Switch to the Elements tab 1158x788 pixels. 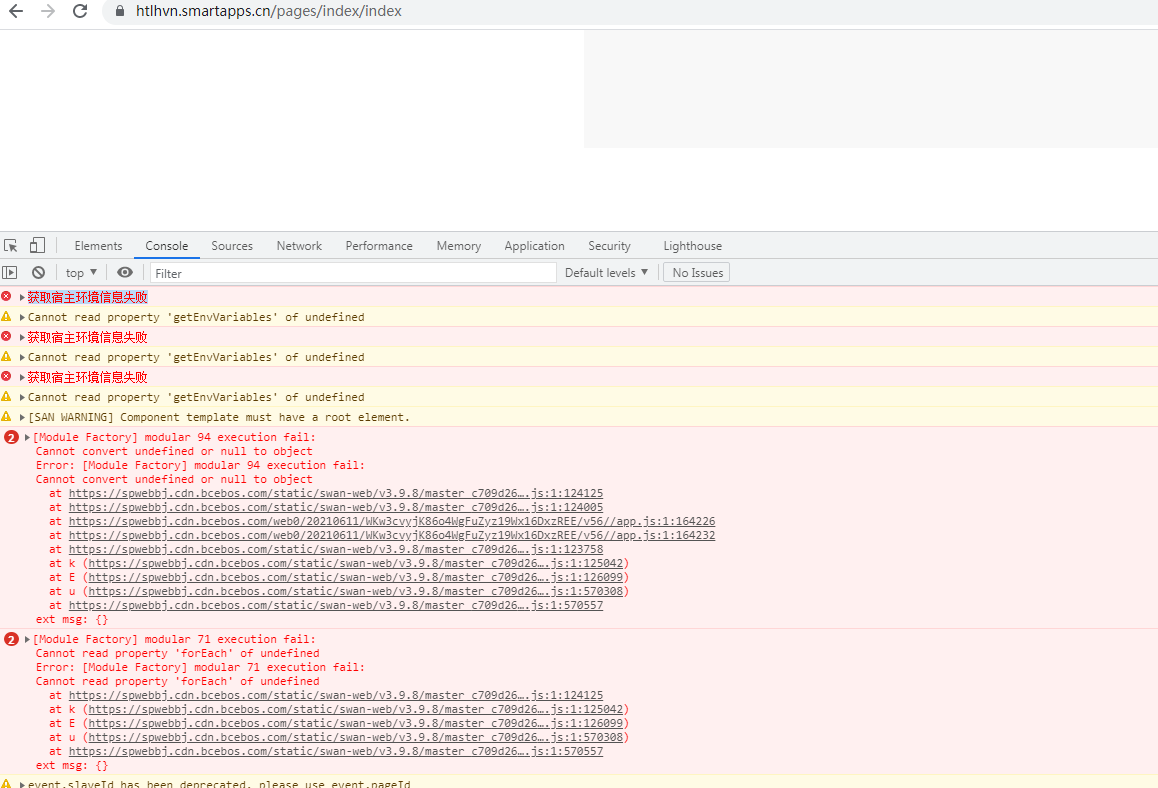98,246
